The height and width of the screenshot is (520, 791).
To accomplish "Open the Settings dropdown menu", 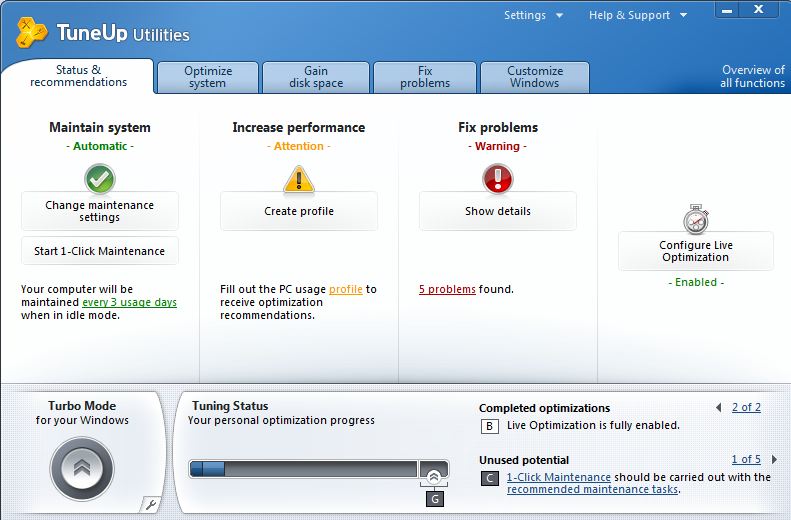I will pyautogui.click(x=533, y=15).
